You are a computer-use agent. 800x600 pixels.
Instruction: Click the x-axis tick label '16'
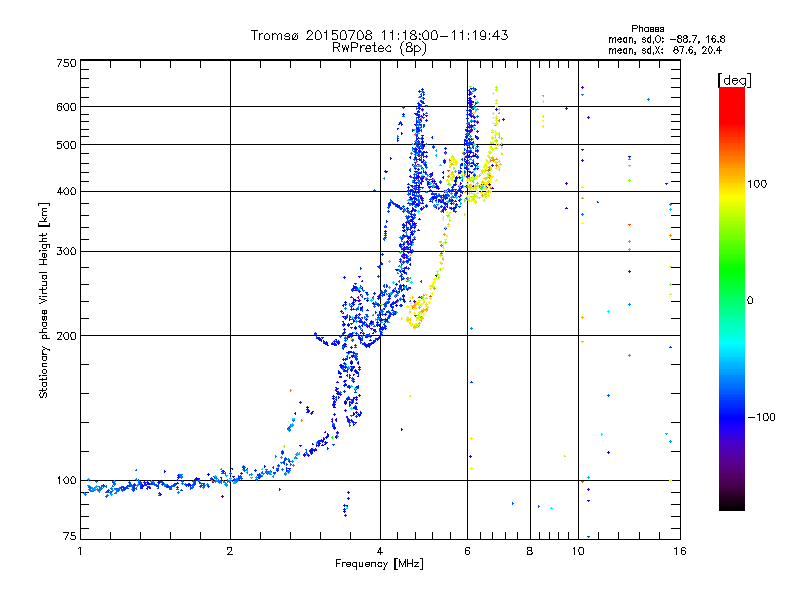[x=680, y=551]
